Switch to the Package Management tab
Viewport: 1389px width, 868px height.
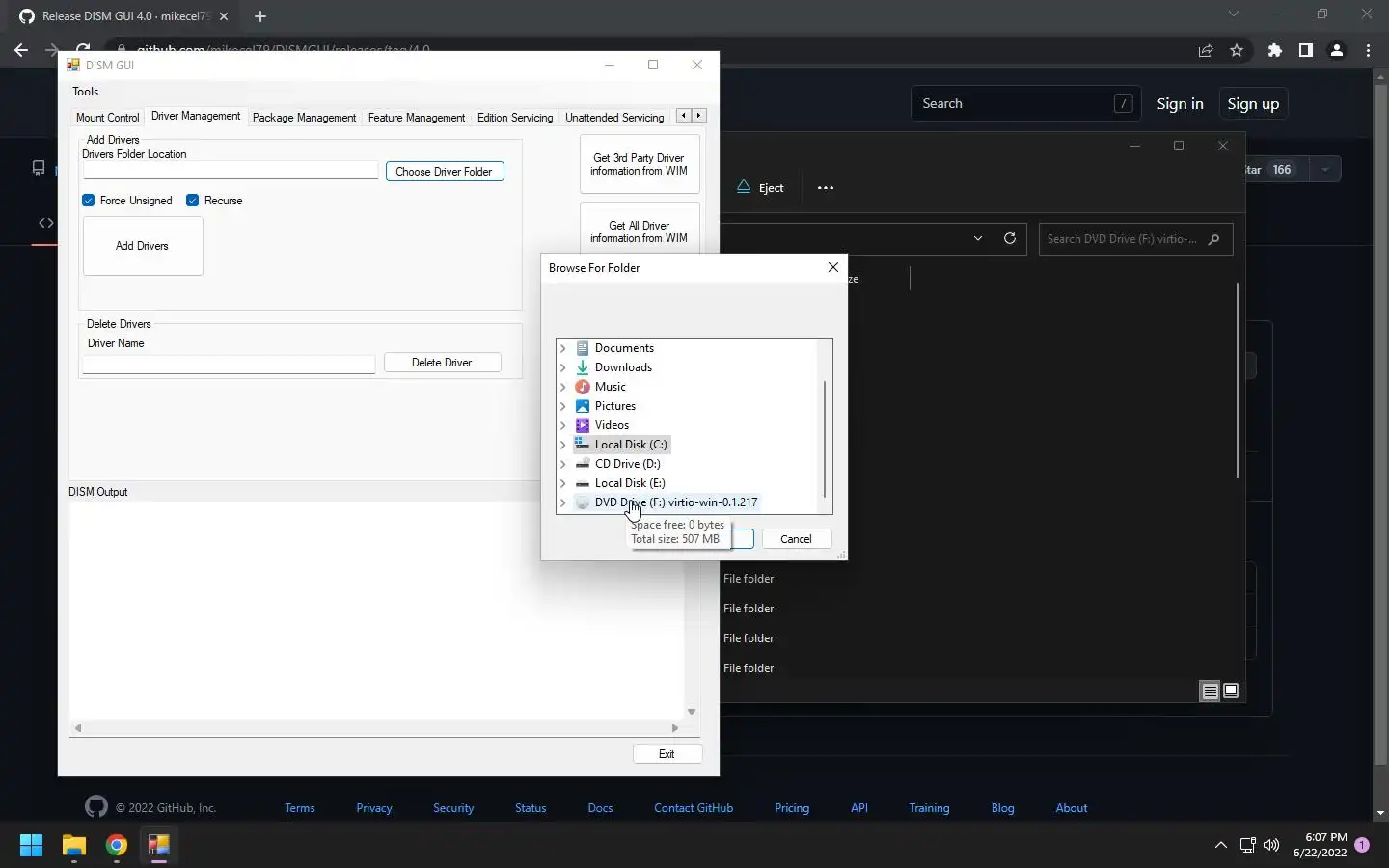point(304,118)
